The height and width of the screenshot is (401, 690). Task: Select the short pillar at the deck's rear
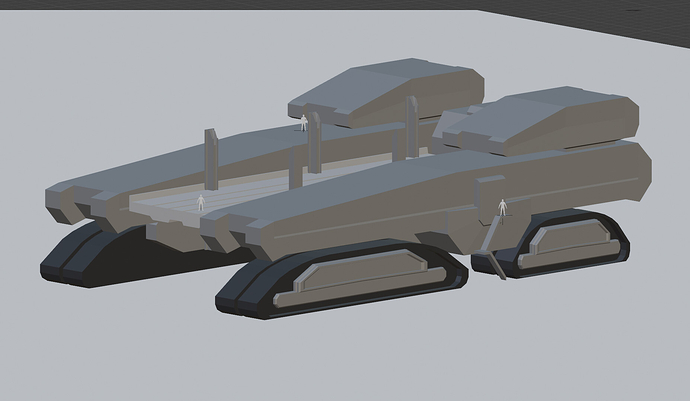click(x=295, y=170)
